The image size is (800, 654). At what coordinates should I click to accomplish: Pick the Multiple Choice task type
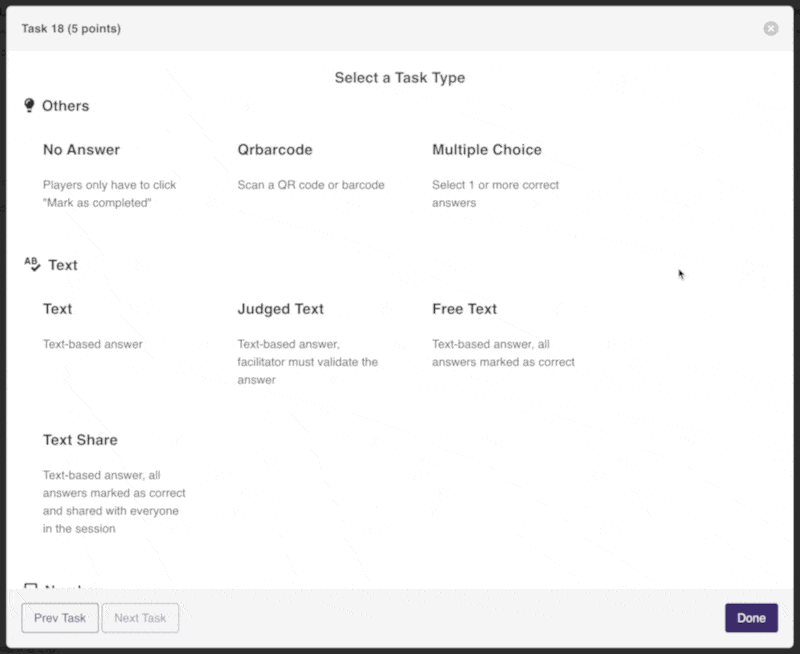pos(487,150)
